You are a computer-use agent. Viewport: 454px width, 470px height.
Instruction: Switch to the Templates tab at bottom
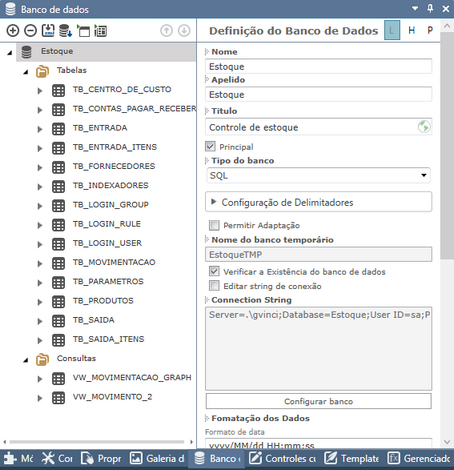click(352, 459)
